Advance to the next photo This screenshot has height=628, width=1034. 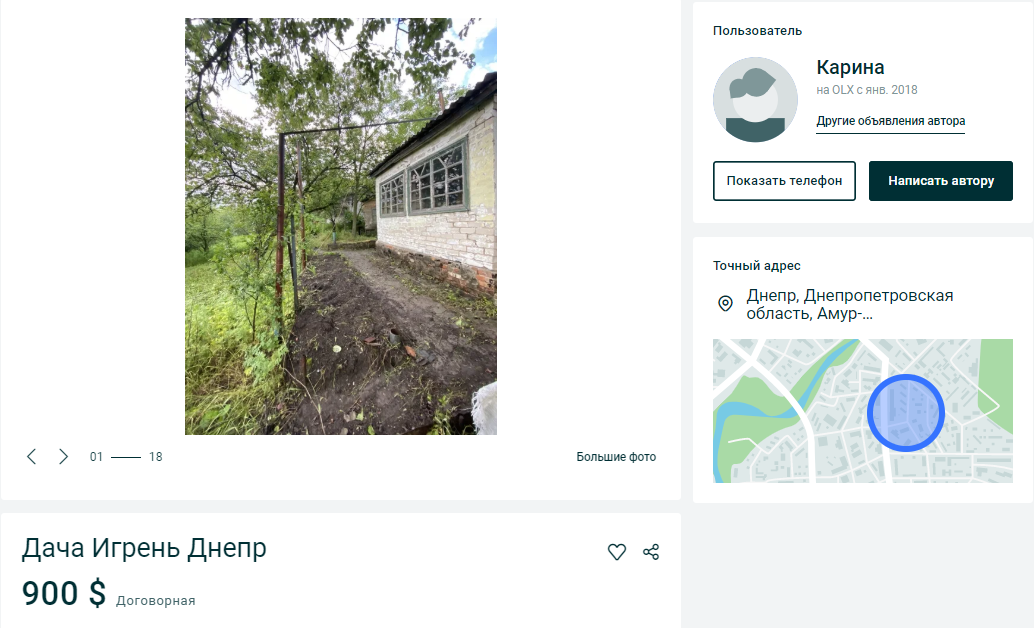[63, 457]
